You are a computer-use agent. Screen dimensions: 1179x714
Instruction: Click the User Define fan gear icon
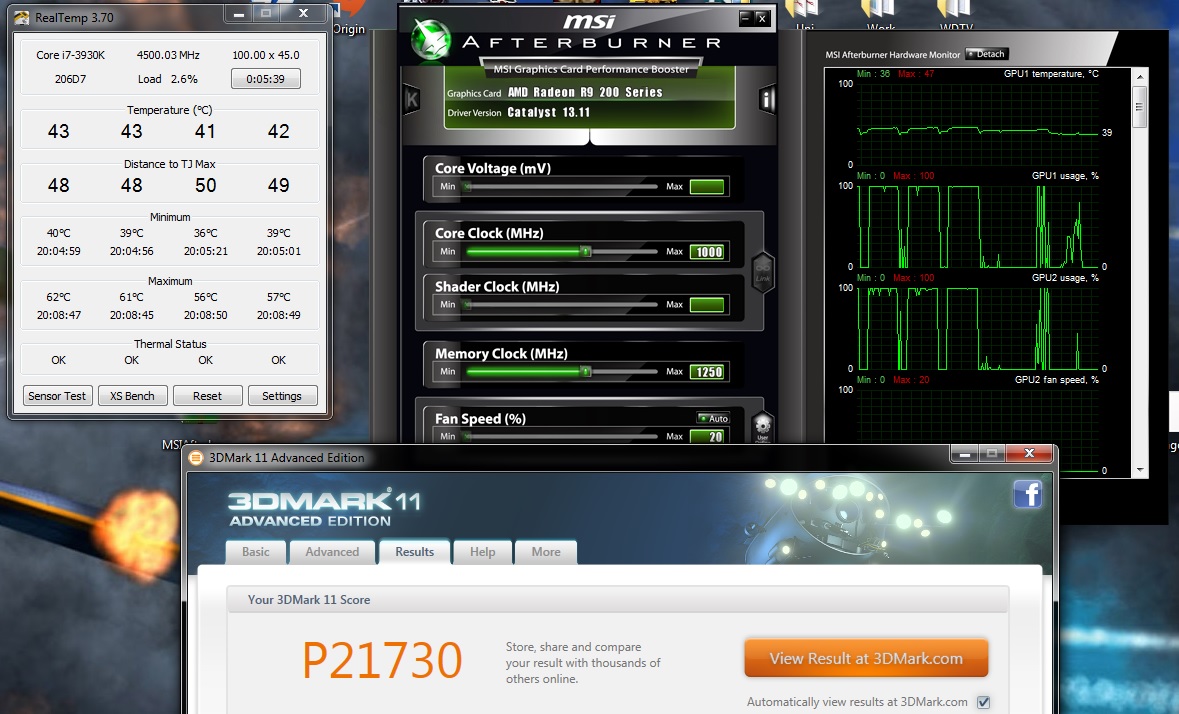[762, 427]
